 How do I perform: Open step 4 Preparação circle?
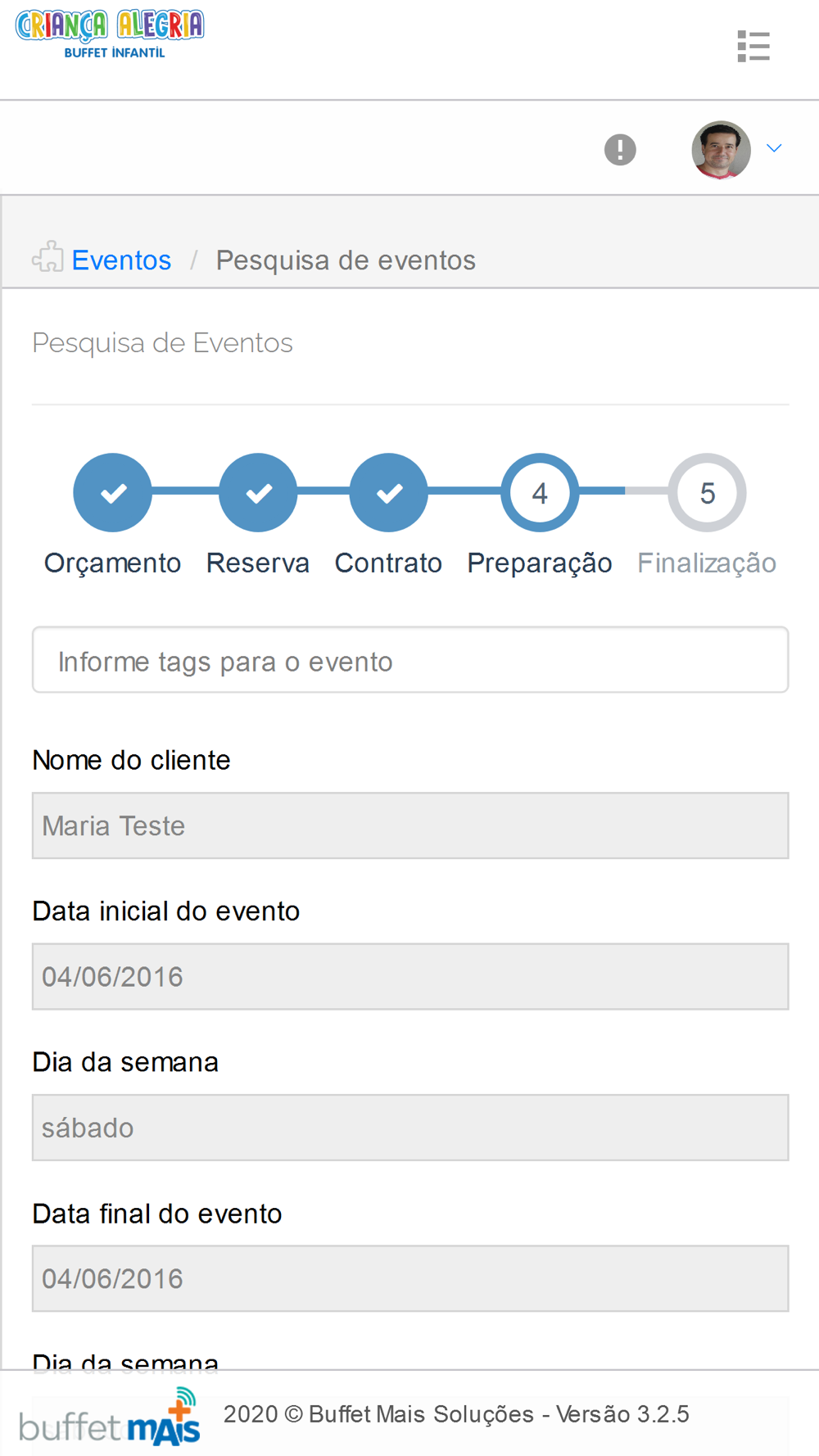point(540,493)
